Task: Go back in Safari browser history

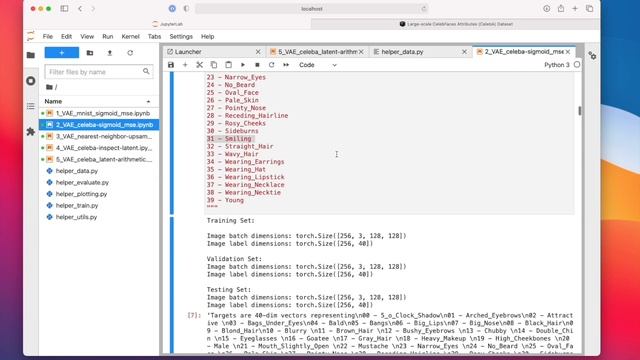Action: 80,9
